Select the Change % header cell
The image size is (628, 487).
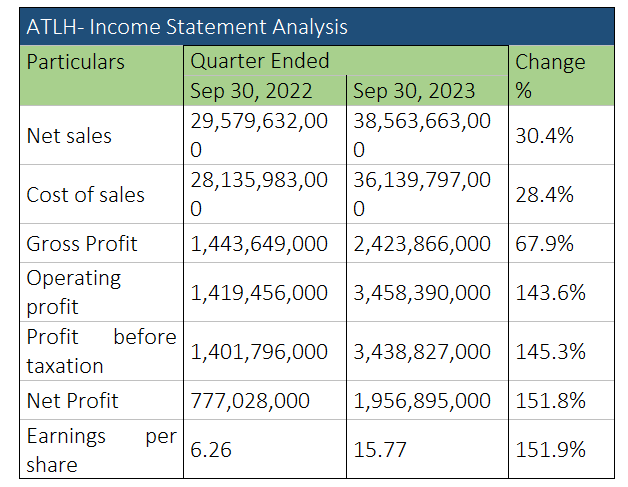tap(562, 76)
